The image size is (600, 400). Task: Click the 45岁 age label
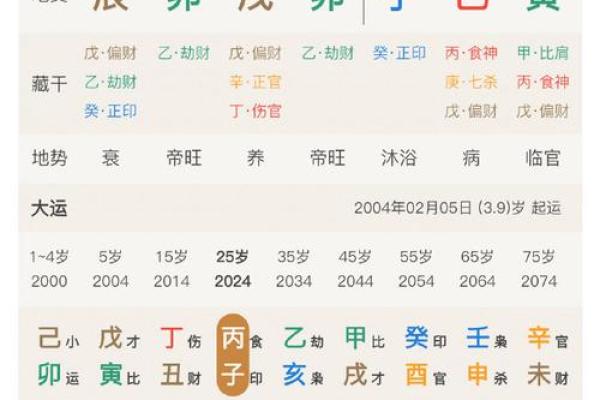(x=355, y=256)
